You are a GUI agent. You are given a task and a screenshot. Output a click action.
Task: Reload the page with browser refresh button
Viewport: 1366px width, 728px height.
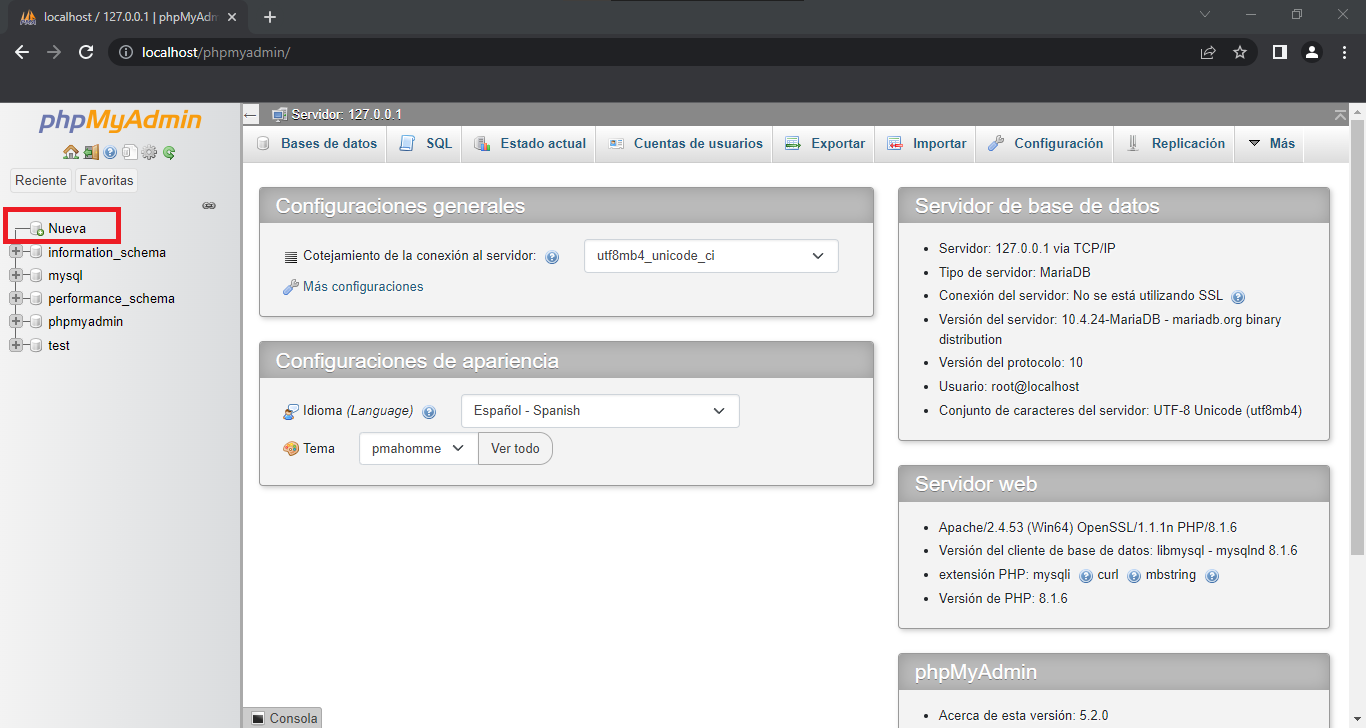click(86, 52)
